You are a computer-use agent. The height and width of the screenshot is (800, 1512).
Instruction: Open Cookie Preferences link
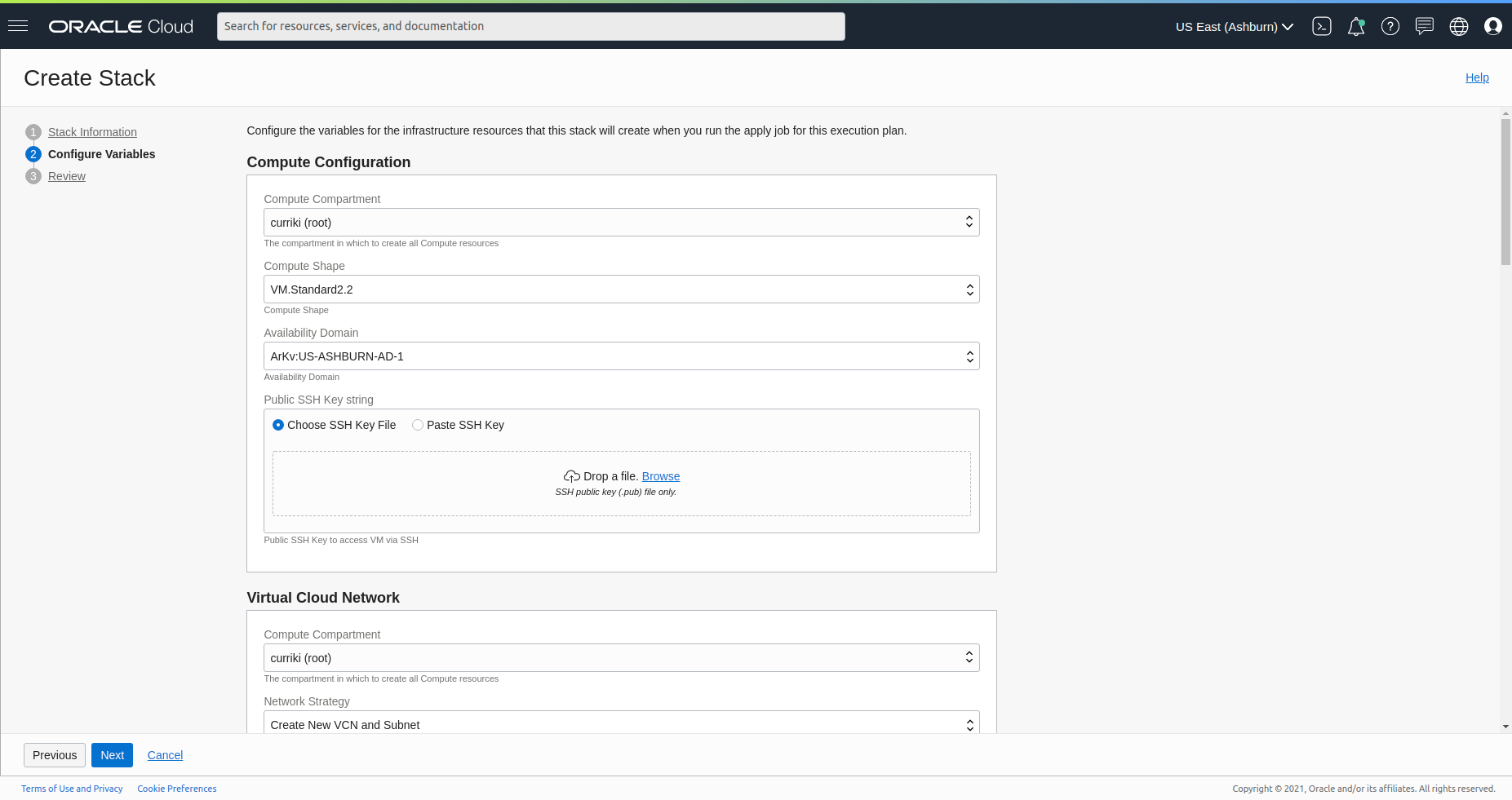coord(177,789)
